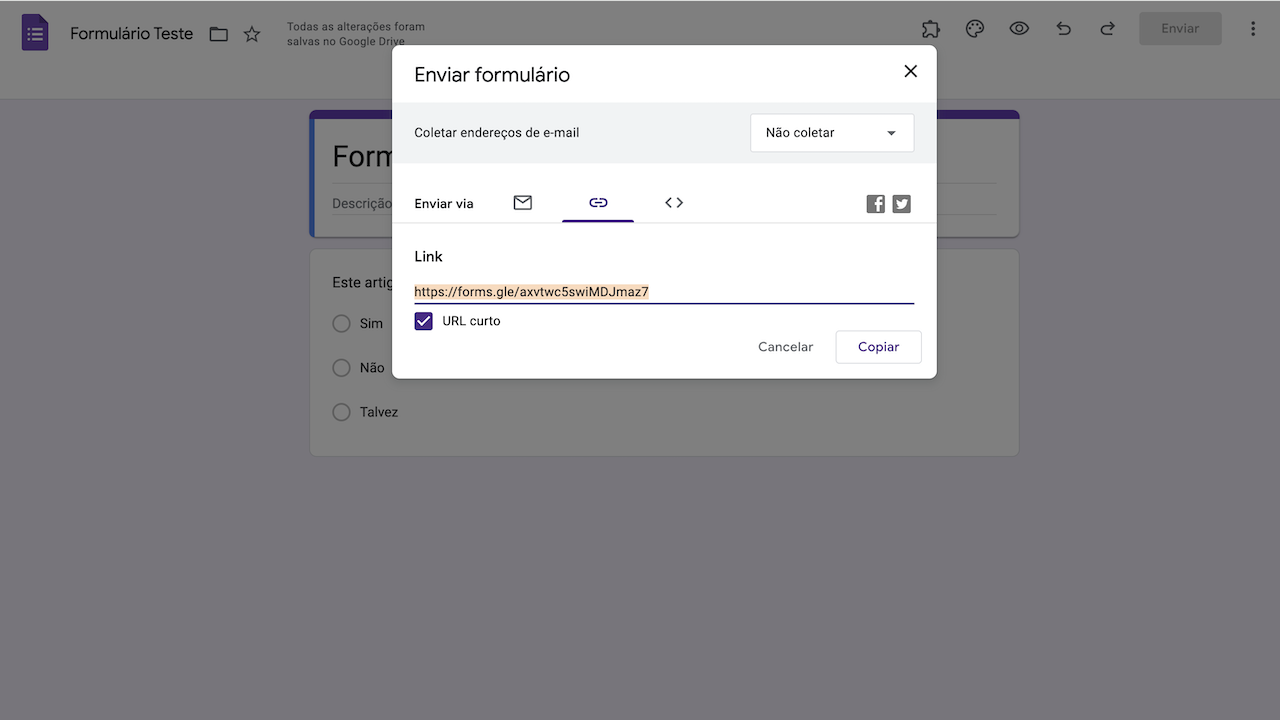Click the Cancelar button
The height and width of the screenshot is (720, 1280).
(785, 347)
